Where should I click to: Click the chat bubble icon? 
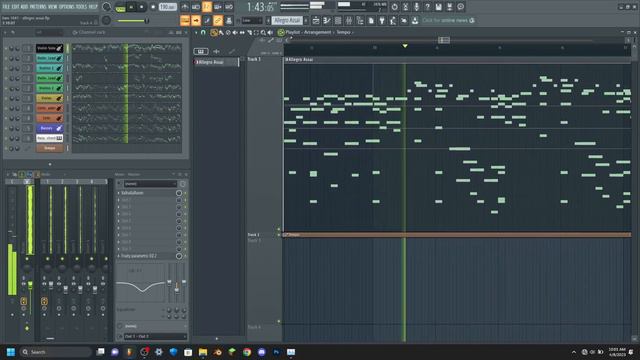(x=460, y=7)
